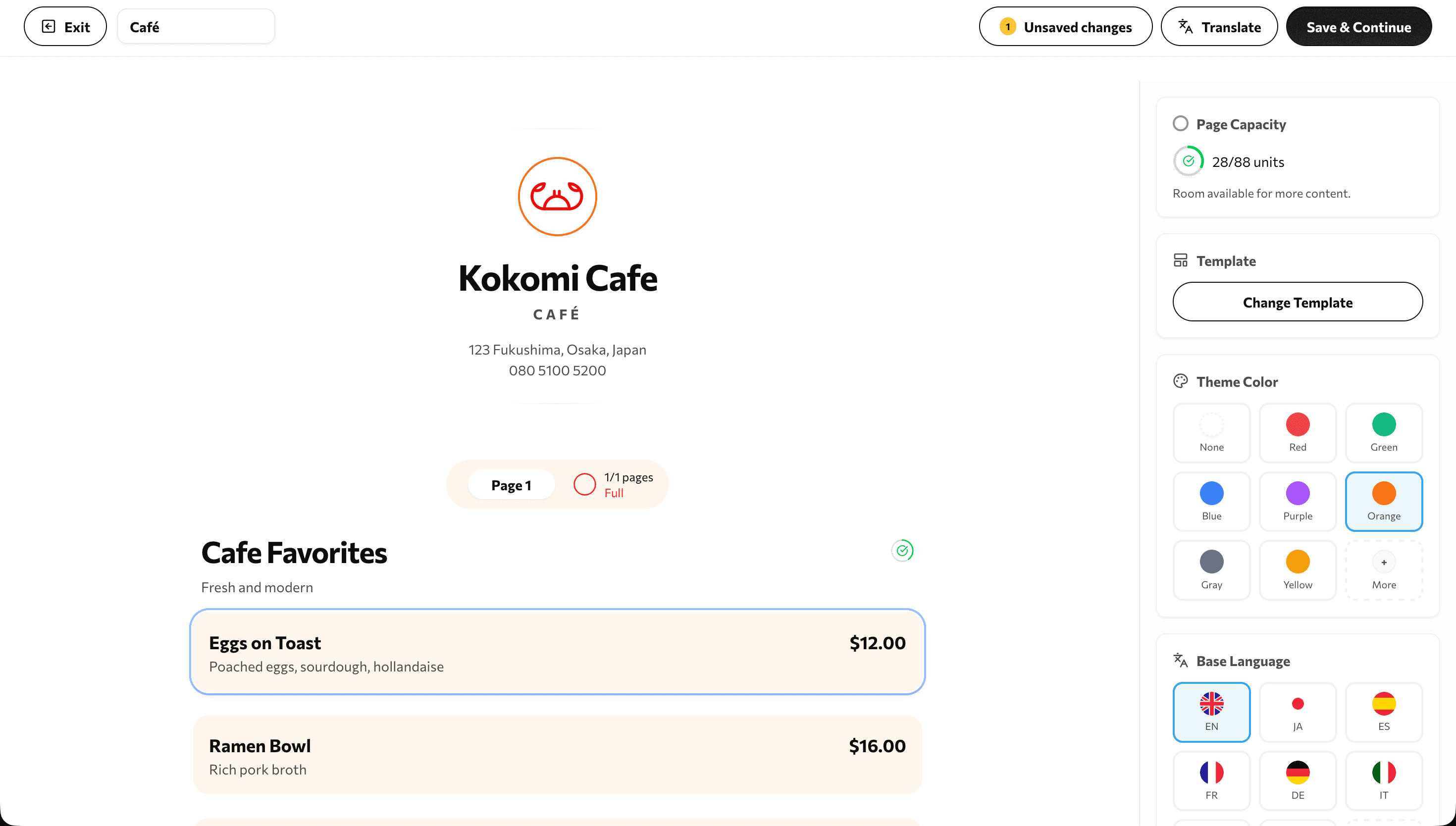1456x826 pixels.
Task: Select French as the base language
Action: [1211, 780]
